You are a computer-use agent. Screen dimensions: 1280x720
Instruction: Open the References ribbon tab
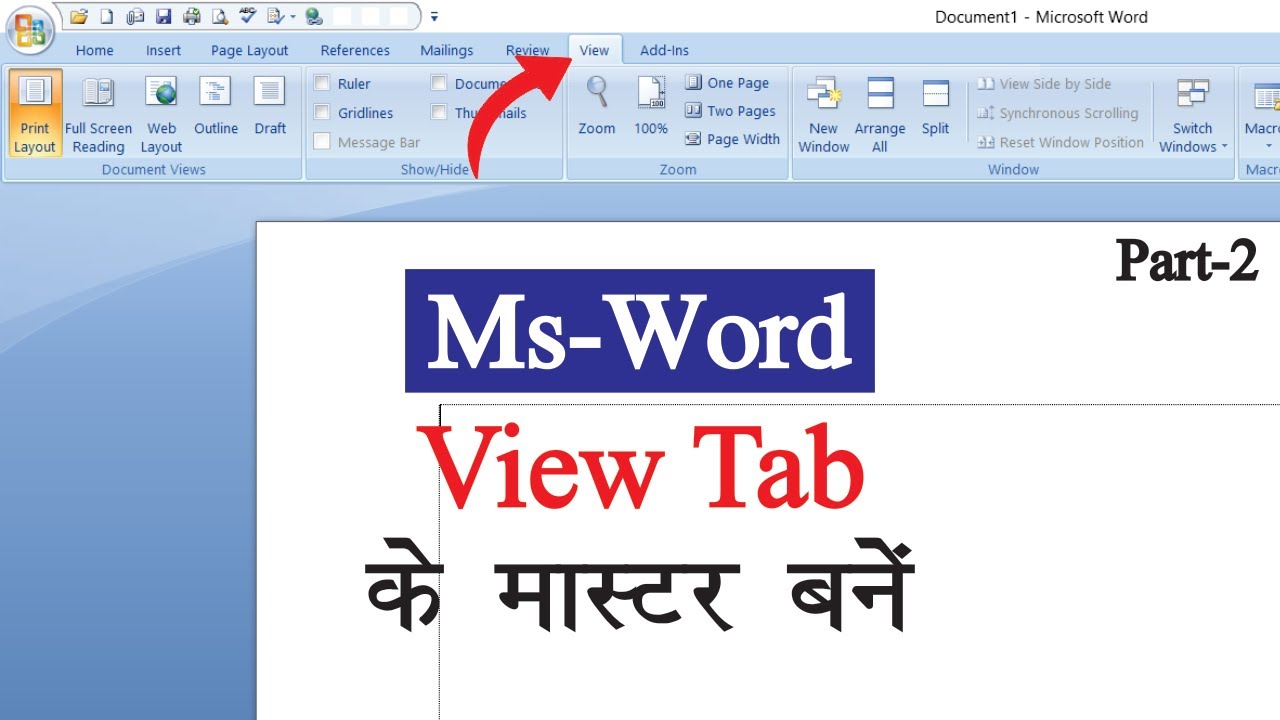355,50
